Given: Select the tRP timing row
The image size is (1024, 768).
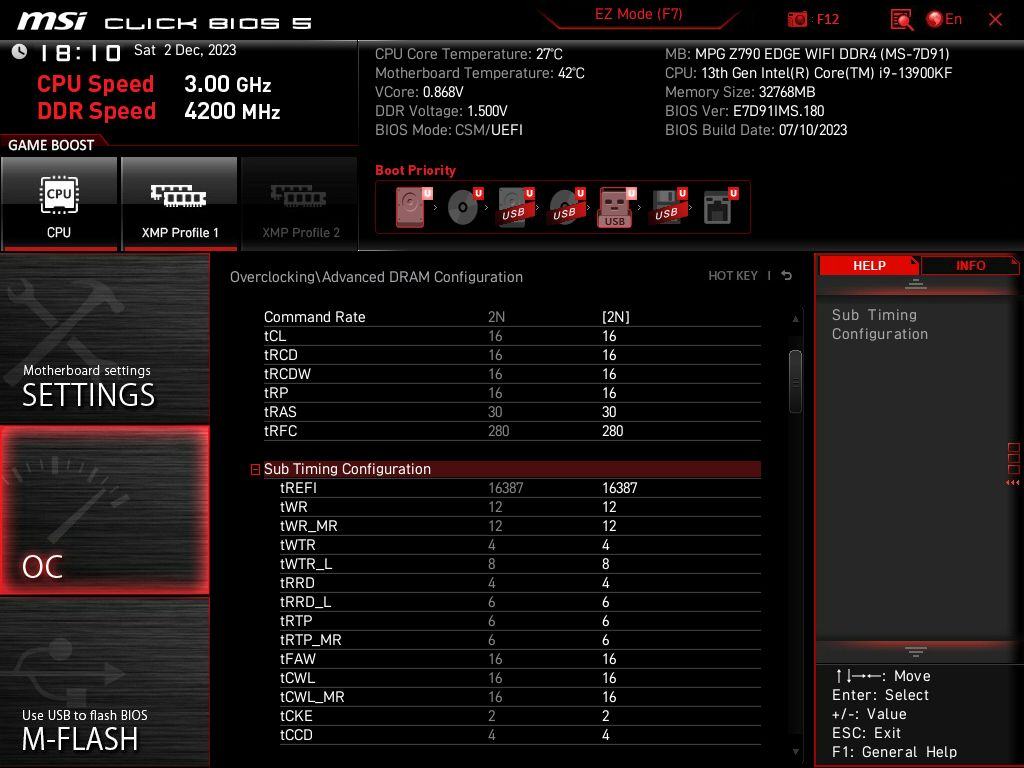Looking at the screenshot, I should [x=512, y=392].
